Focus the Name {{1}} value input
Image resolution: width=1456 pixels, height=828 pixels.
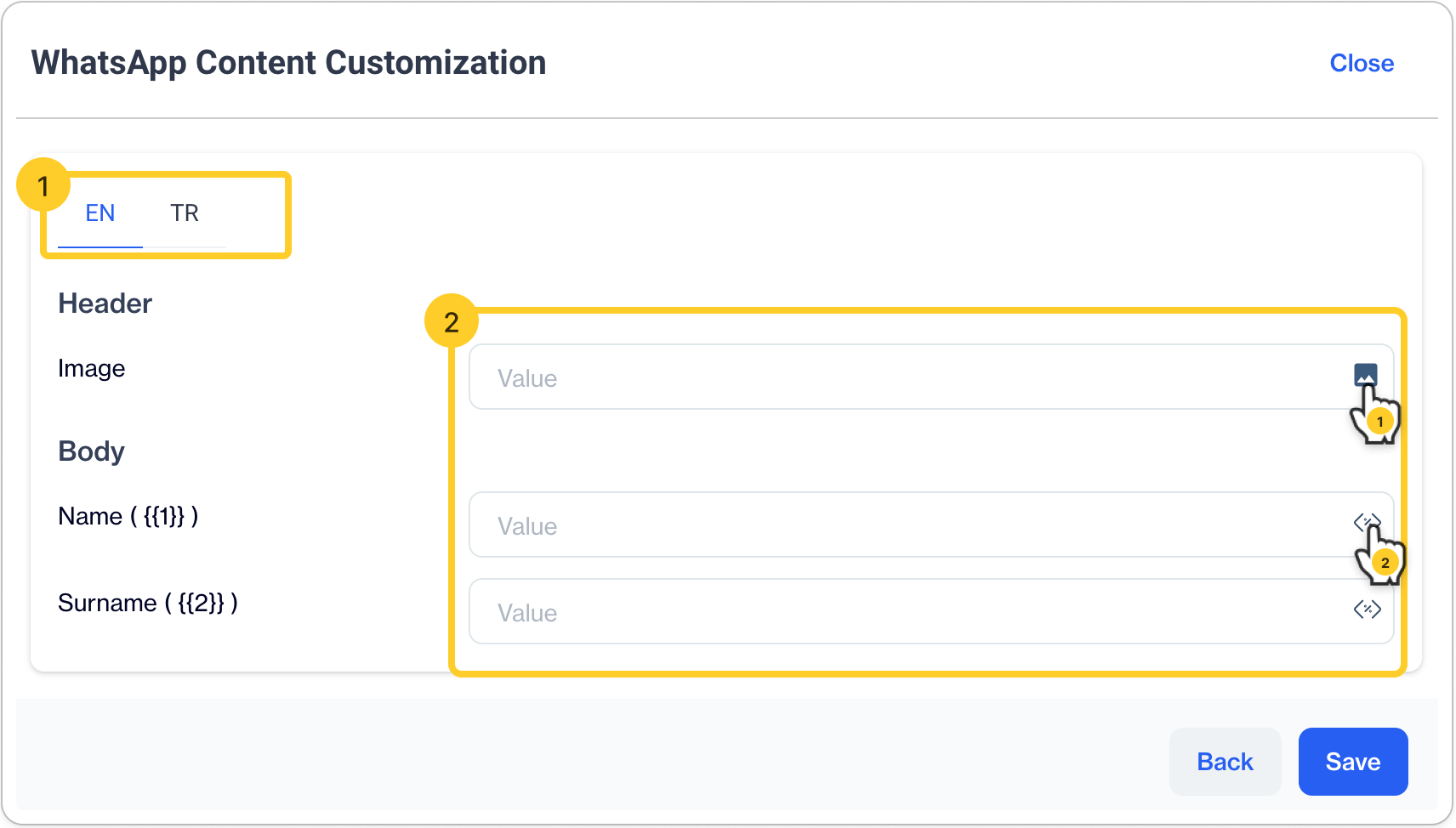coord(931,525)
